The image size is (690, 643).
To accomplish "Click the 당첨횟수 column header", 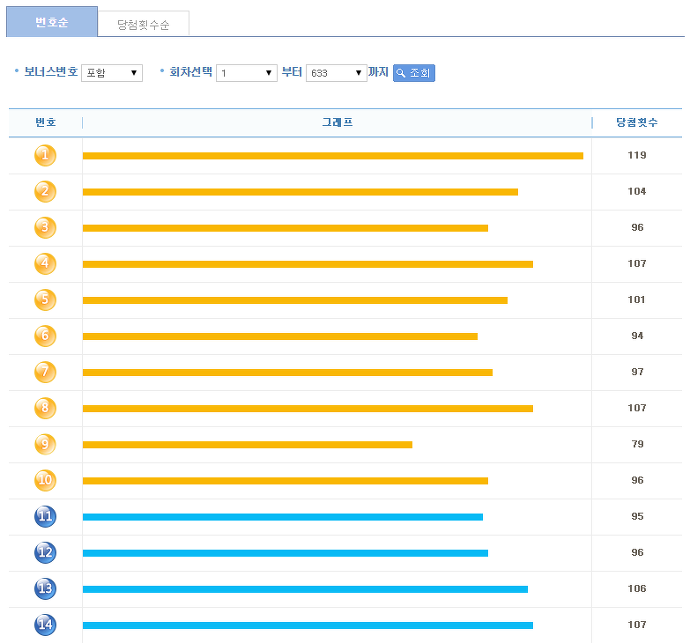I will [x=637, y=122].
